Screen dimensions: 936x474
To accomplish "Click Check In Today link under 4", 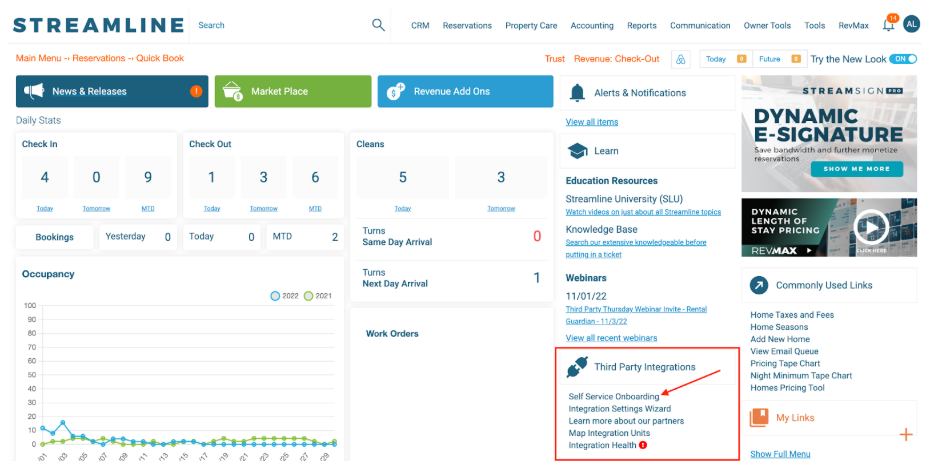I will click(45, 208).
